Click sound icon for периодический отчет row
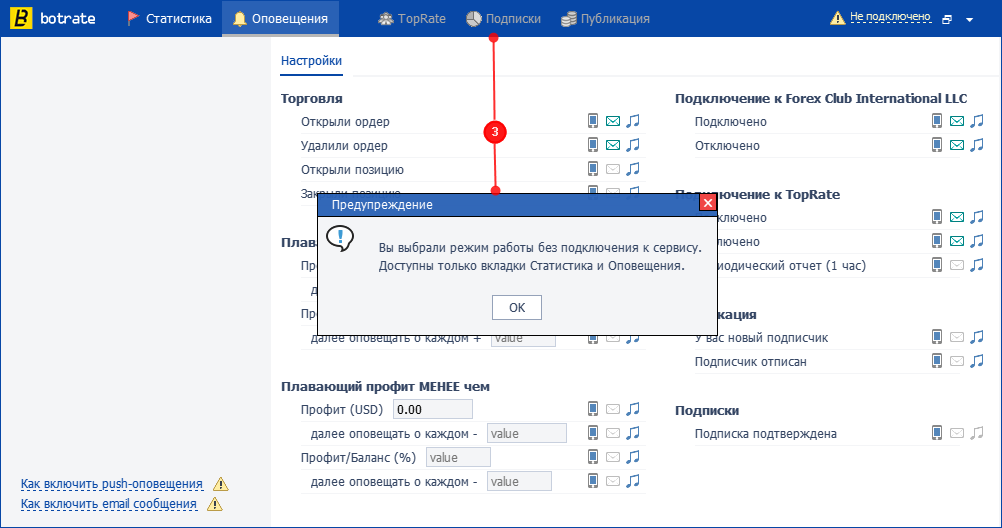The height and width of the screenshot is (528, 1002). [977, 265]
